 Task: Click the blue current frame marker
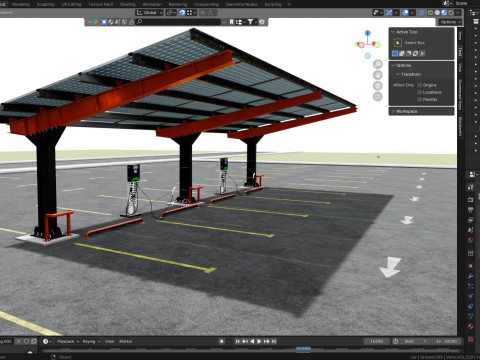click(x=303, y=349)
